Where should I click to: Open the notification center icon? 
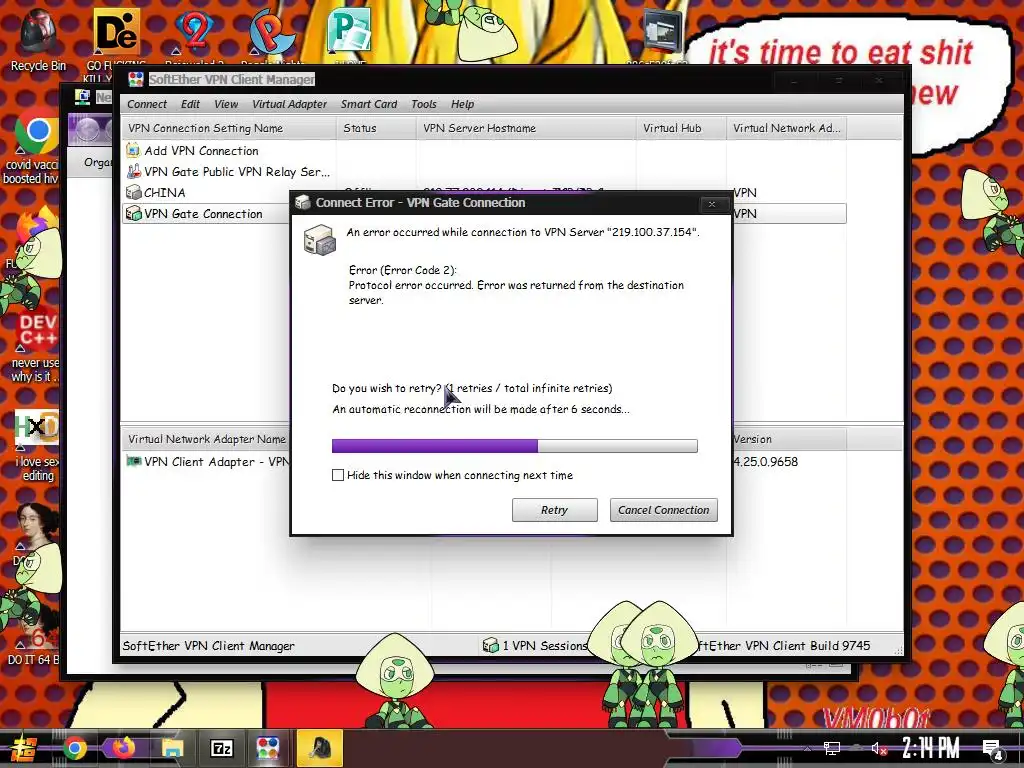point(993,750)
